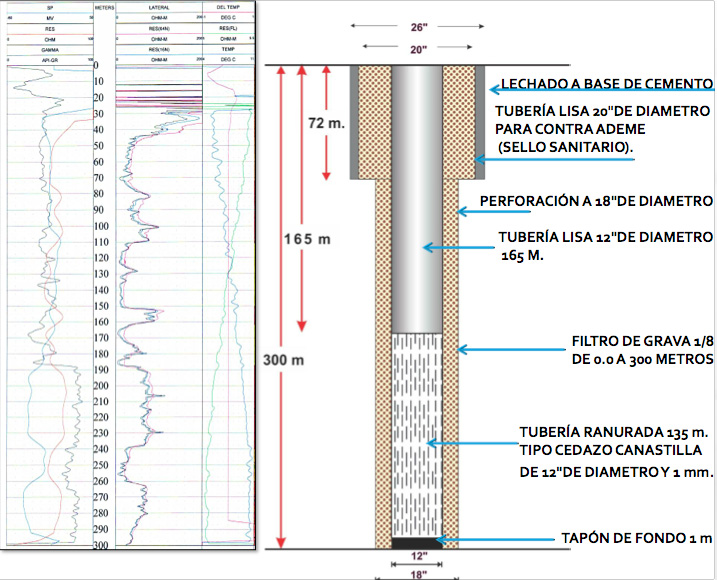Image resolution: width=717 pixels, height=580 pixels.
Task: Click the "165 m" red arrow dimension label
Action: pyautogui.click(x=307, y=239)
